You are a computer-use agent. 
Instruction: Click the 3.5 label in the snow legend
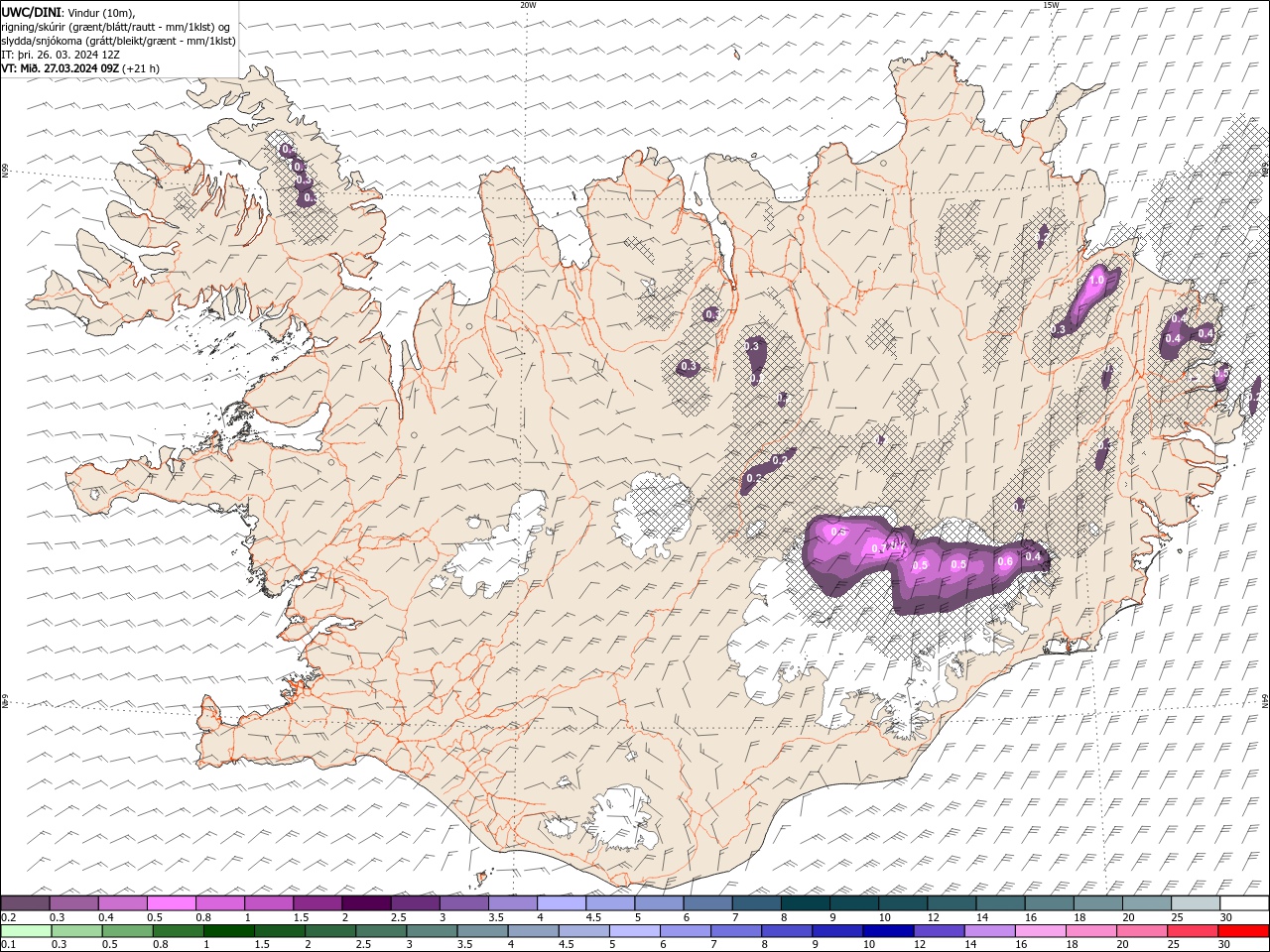pyautogui.click(x=496, y=917)
